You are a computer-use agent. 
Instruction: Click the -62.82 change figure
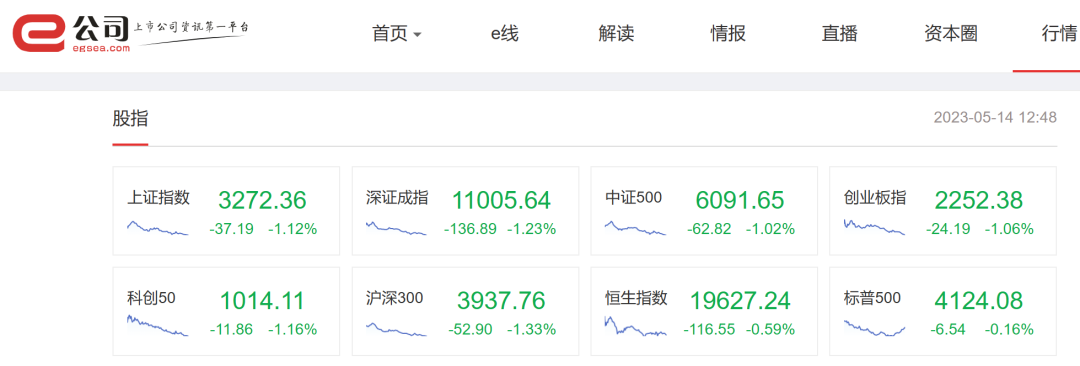click(x=709, y=230)
